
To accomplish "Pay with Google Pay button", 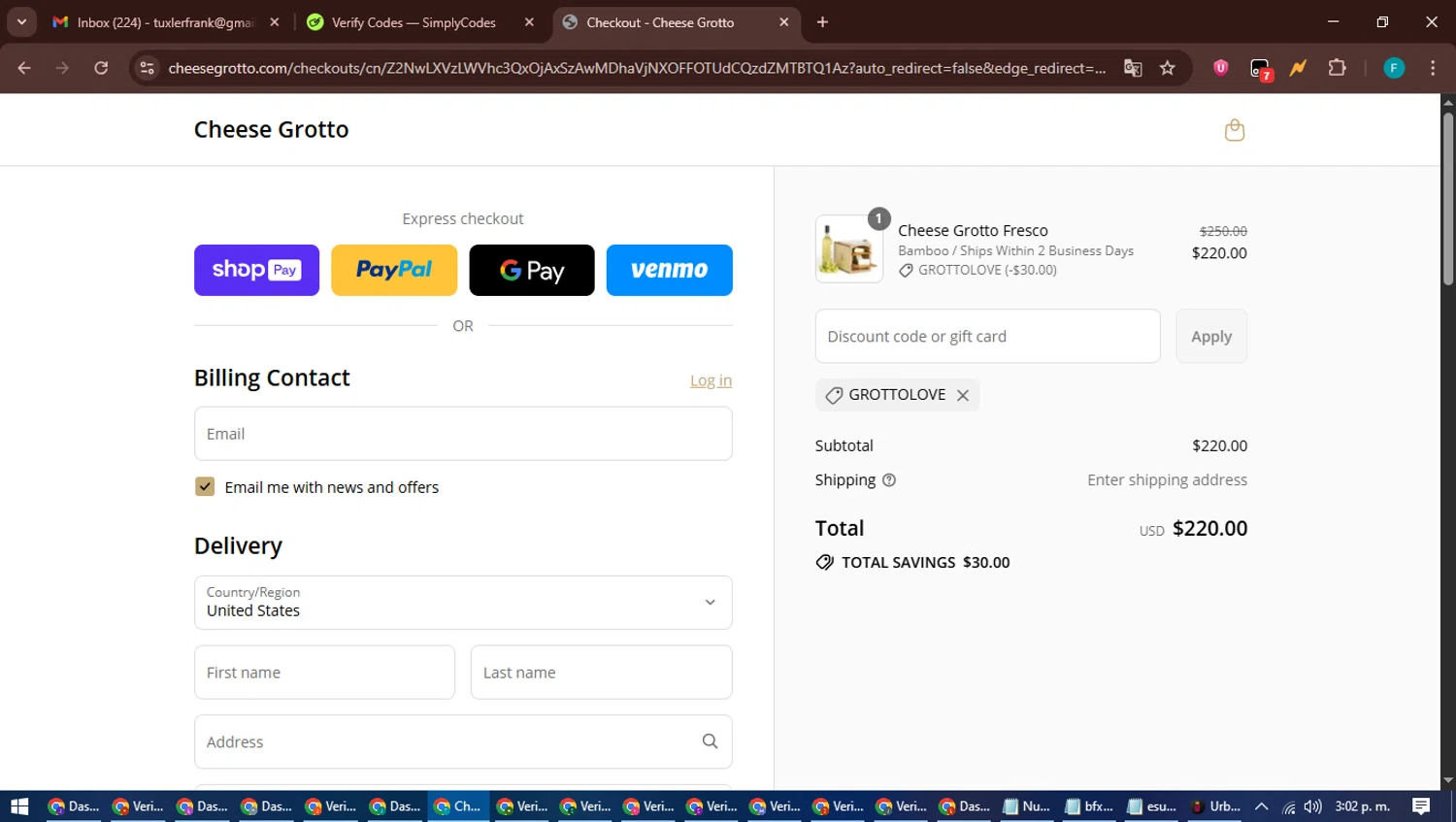I will (532, 270).
